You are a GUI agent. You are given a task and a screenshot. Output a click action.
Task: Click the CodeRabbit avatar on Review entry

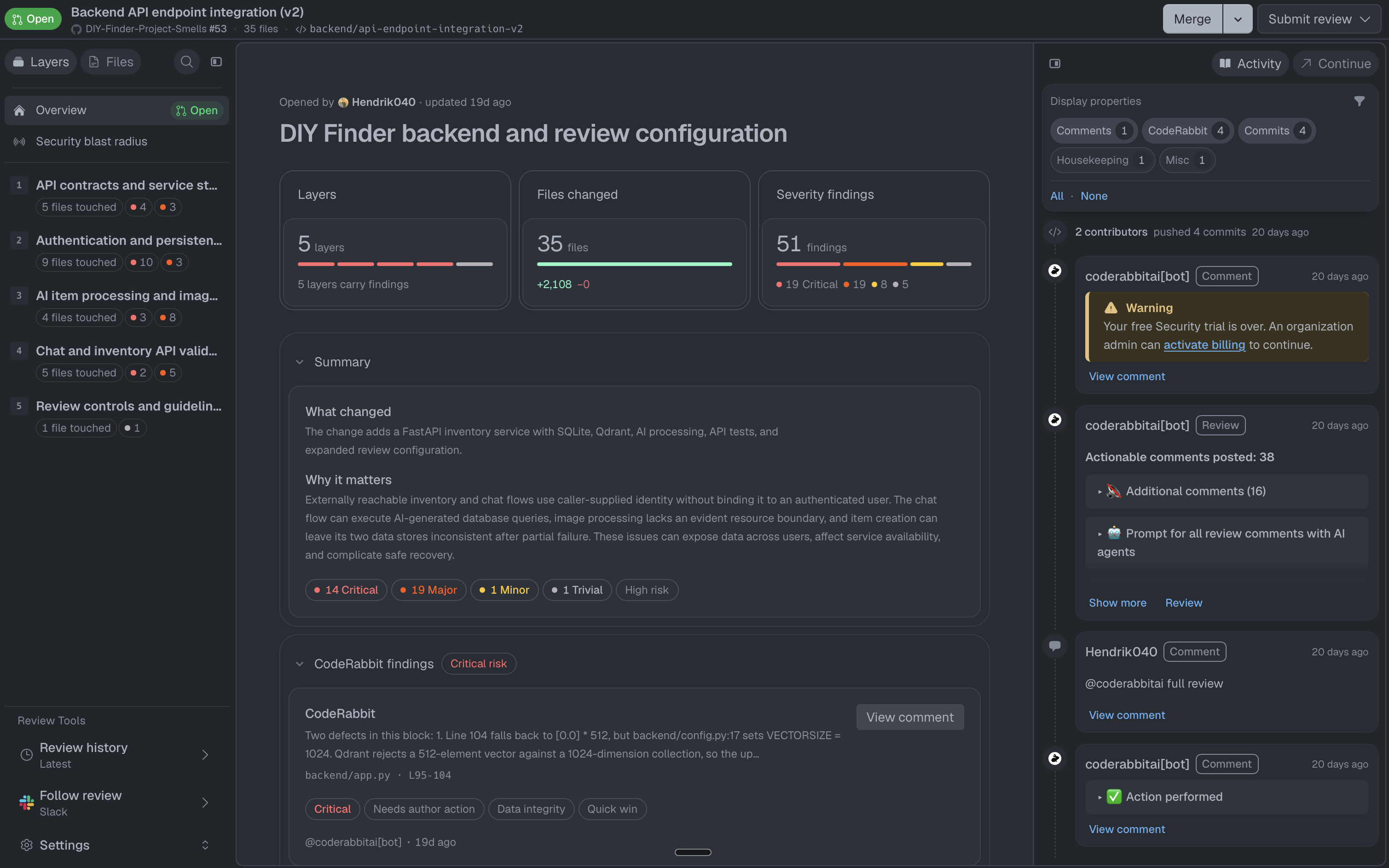pos(1054,420)
